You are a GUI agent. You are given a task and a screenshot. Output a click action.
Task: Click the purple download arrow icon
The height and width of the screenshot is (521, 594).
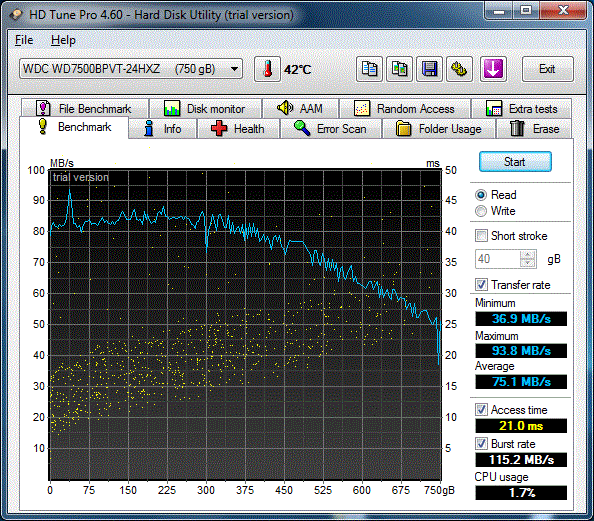[493, 69]
